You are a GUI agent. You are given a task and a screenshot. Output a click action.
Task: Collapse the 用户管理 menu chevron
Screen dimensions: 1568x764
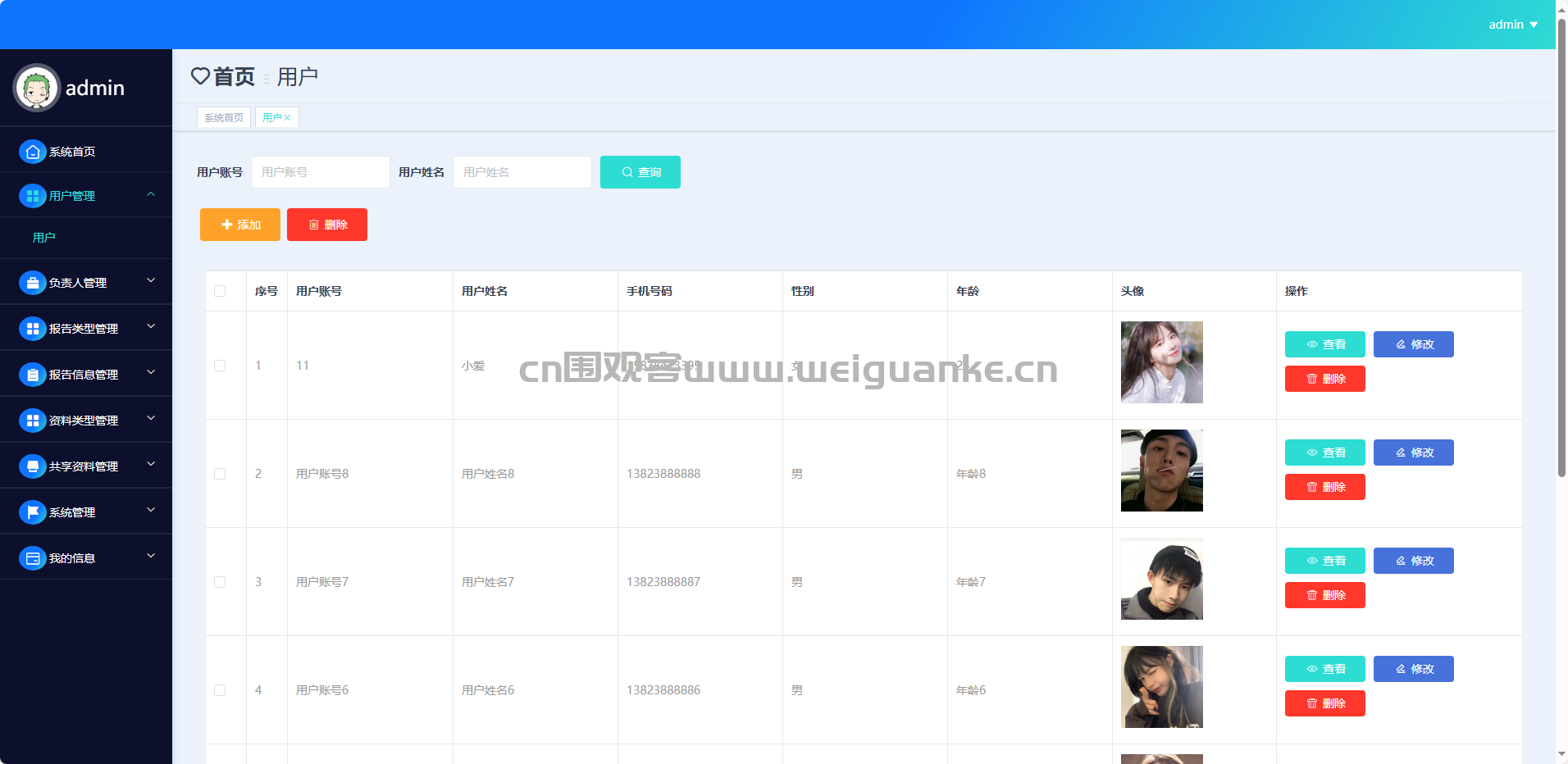click(x=151, y=194)
